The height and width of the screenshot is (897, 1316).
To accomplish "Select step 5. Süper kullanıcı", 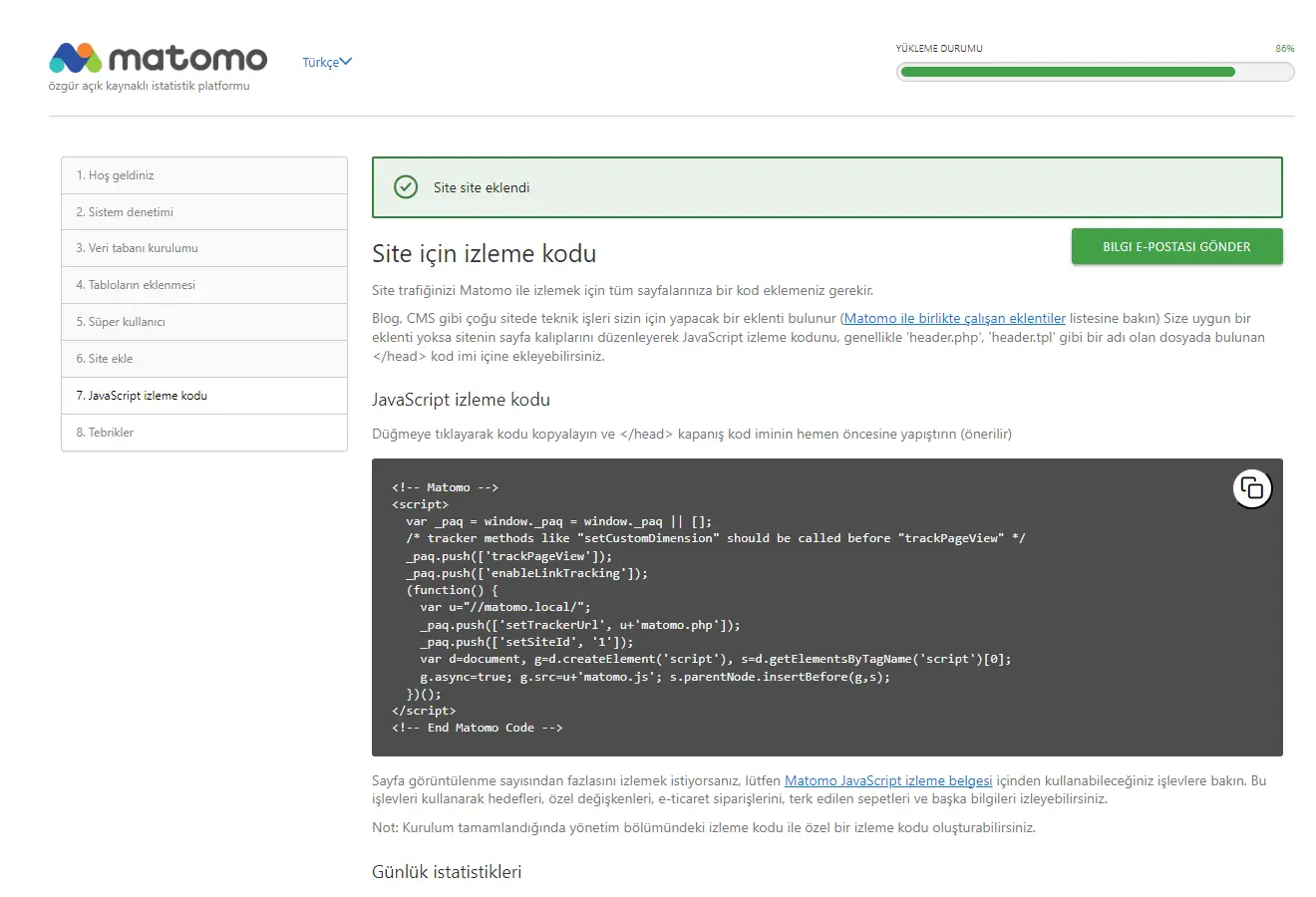I will [x=204, y=322].
